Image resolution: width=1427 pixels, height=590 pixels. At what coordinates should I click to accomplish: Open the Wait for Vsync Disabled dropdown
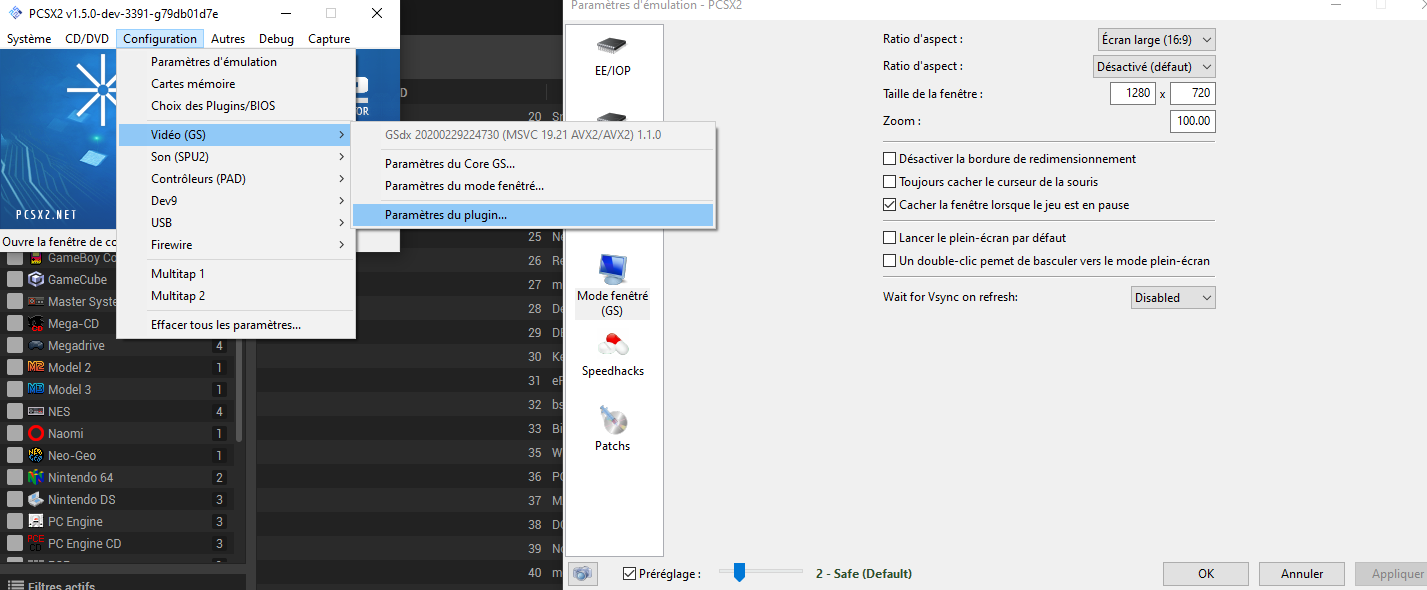1174,298
